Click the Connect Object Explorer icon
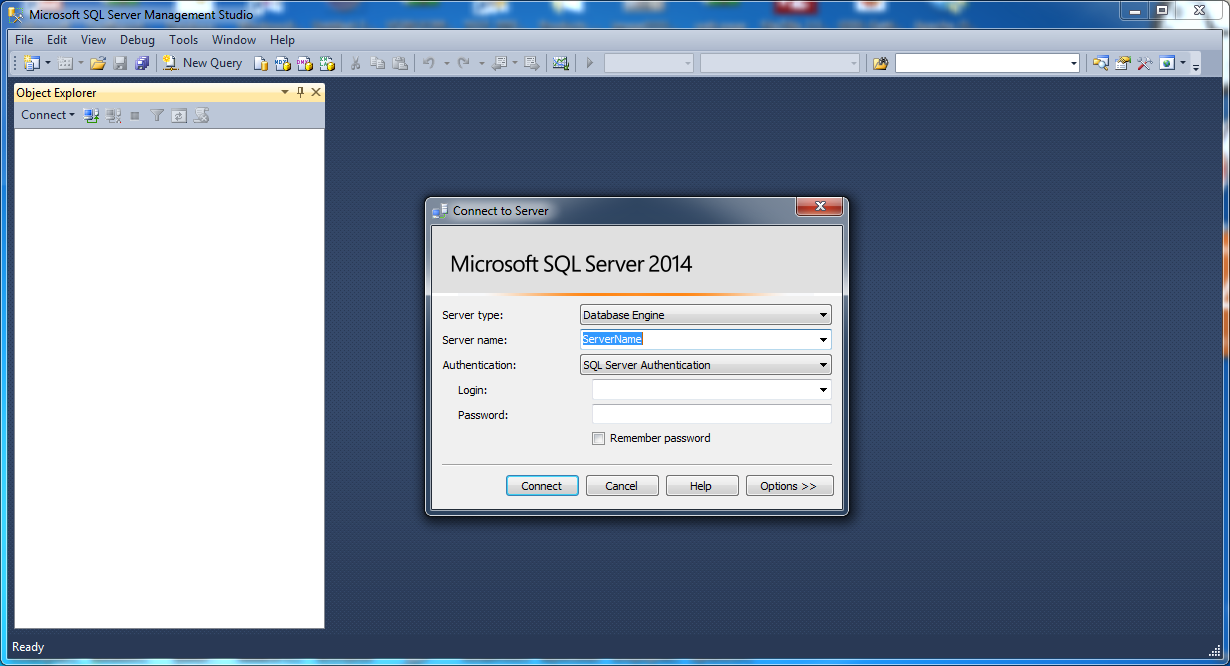Image resolution: width=1230 pixels, height=666 pixels. 91,116
